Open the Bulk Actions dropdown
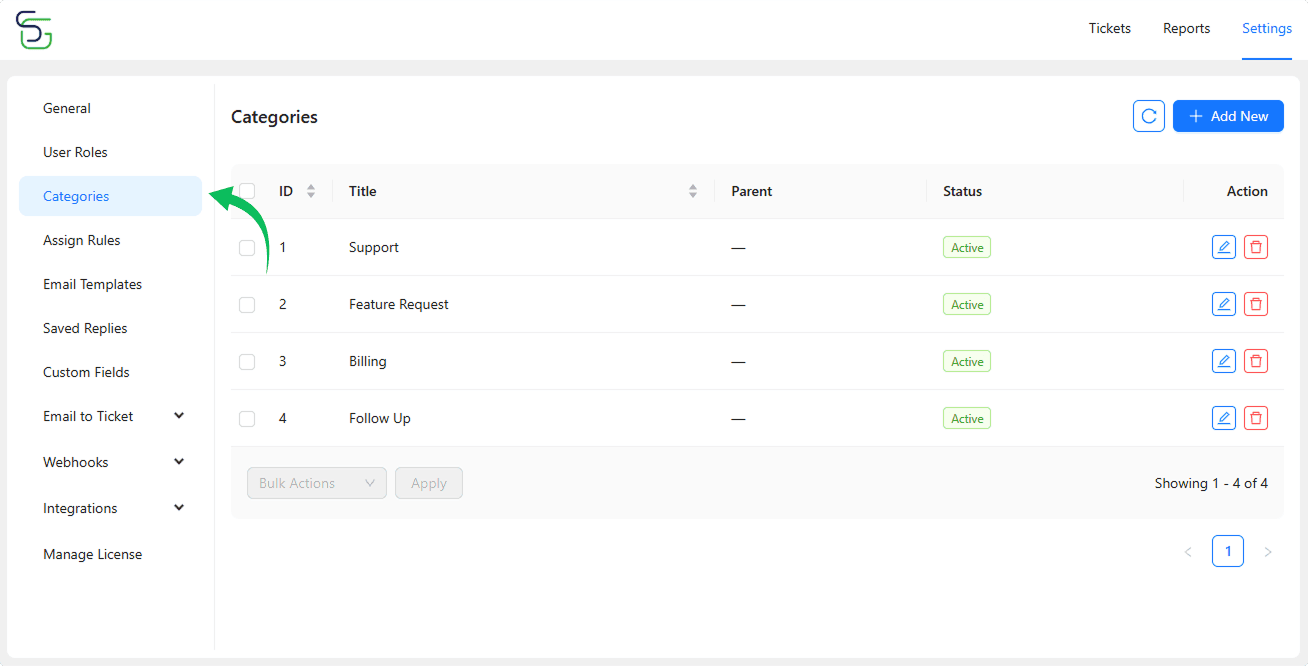The width and height of the screenshot is (1308, 666). [317, 483]
